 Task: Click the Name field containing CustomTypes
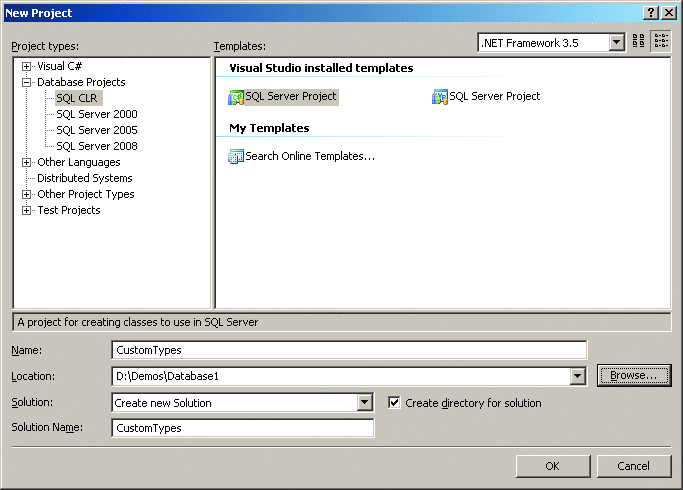pos(349,350)
